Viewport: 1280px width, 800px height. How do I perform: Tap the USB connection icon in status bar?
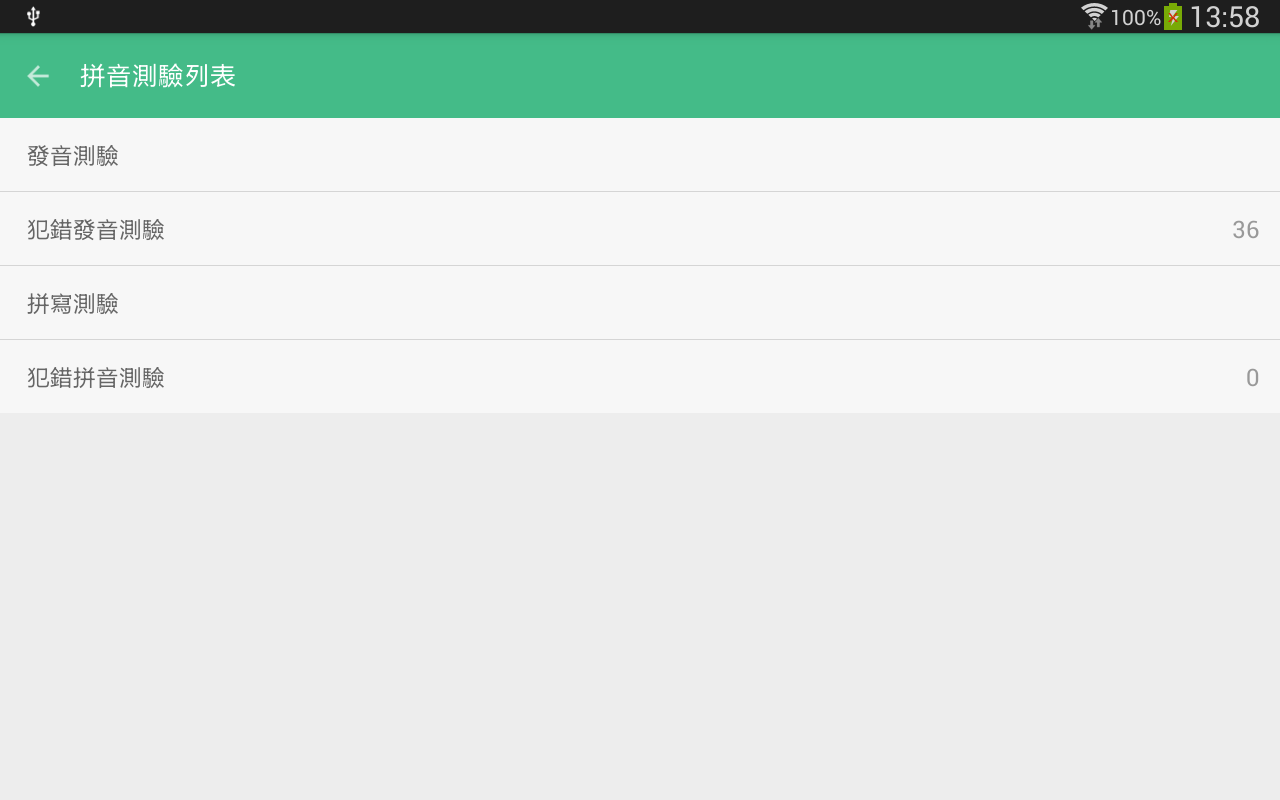[33, 16]
